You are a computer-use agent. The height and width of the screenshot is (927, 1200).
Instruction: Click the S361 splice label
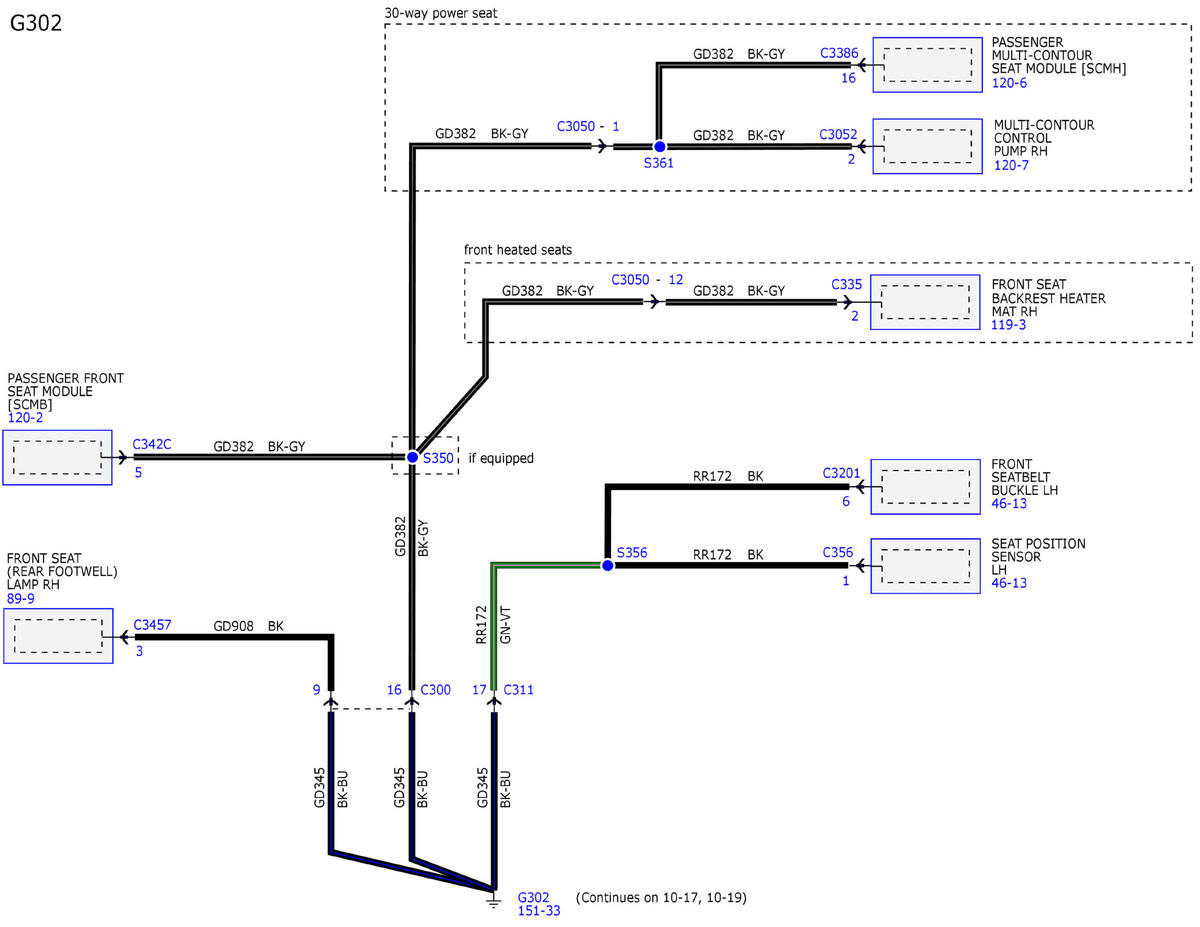point(659,165)
